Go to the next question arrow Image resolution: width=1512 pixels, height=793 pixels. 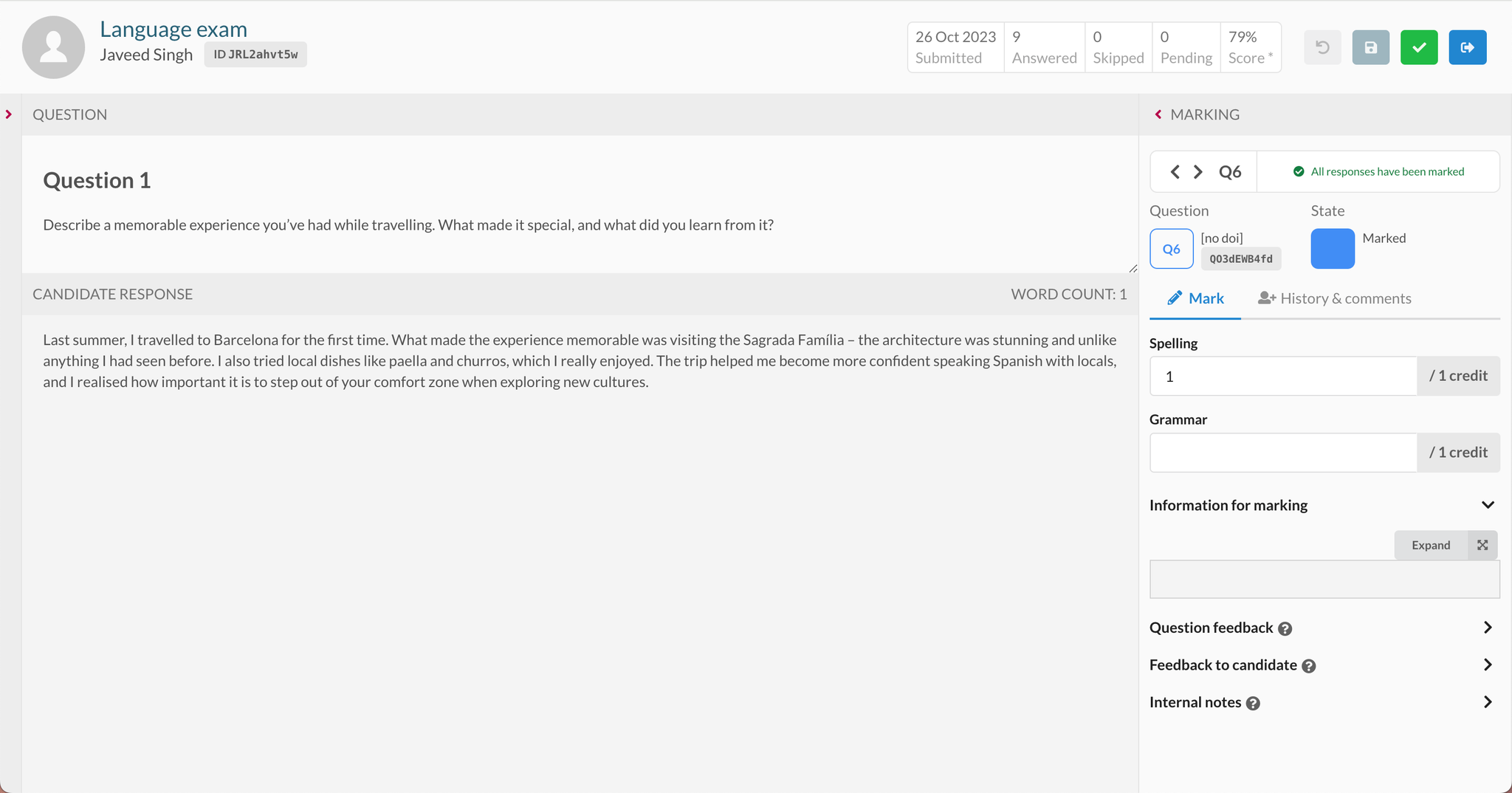click(x=1198, y=172)
